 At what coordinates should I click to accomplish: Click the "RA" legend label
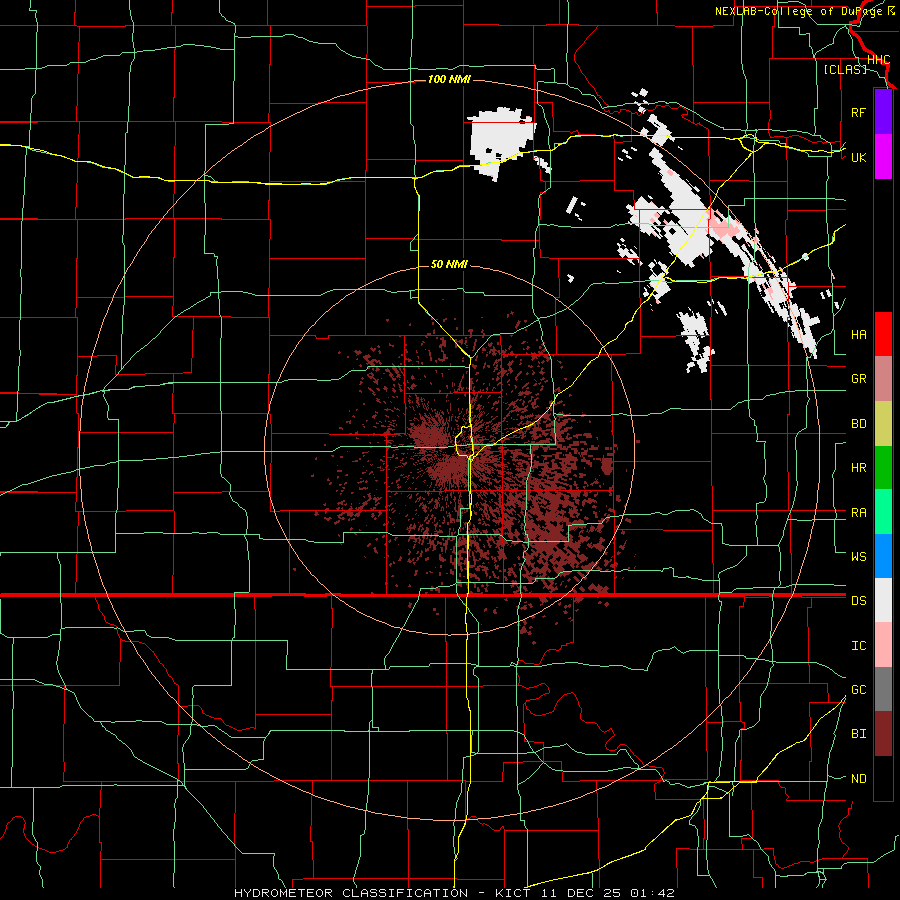coord(858,512)
